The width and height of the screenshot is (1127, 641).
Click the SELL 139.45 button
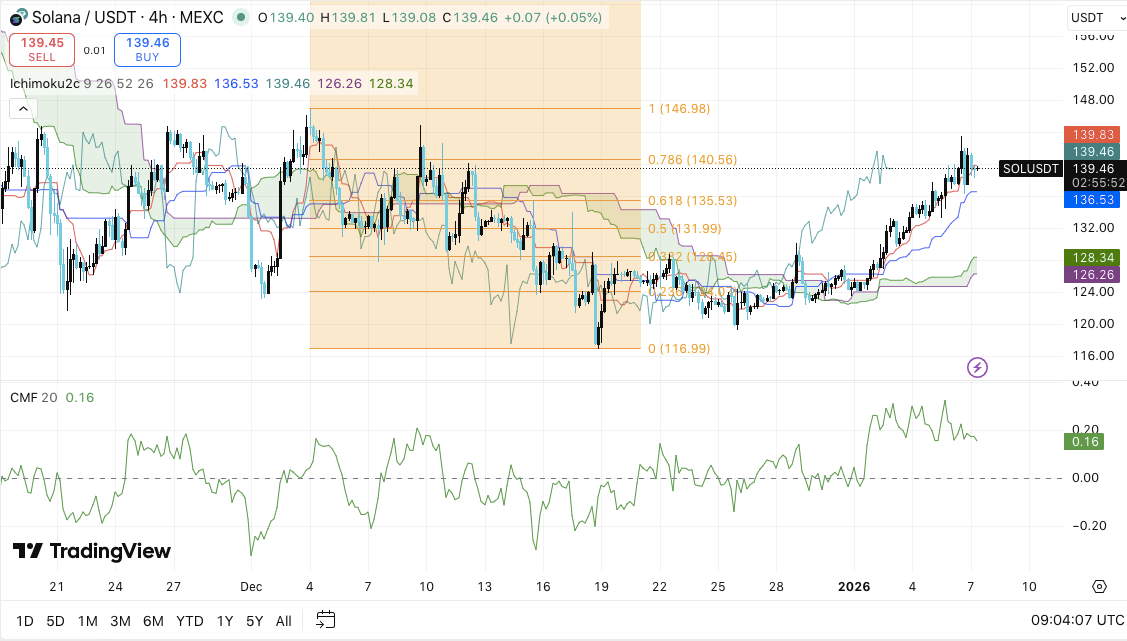point(41,49)
